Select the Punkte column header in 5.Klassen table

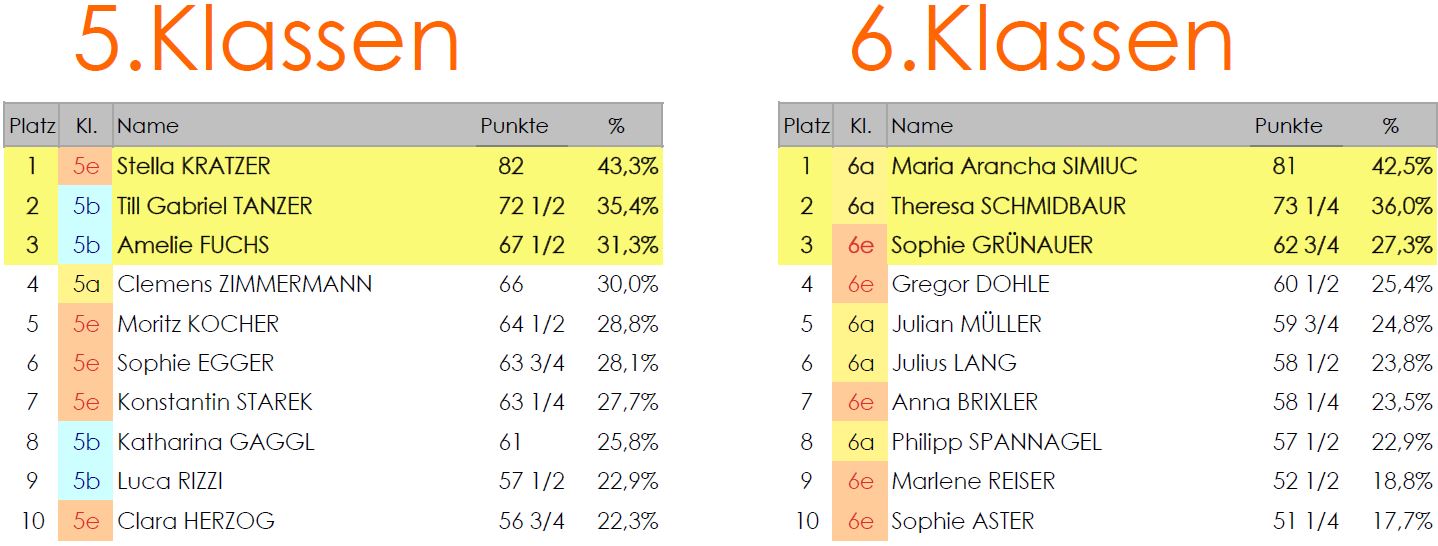pyautogui.click(x=514, y=126)
